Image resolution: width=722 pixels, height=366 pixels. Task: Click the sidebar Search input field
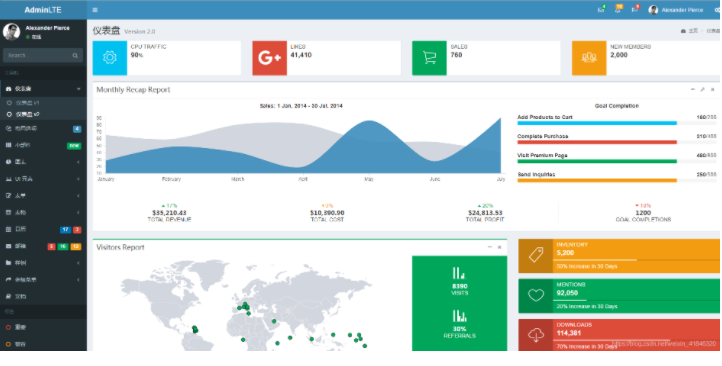point(36,55)
